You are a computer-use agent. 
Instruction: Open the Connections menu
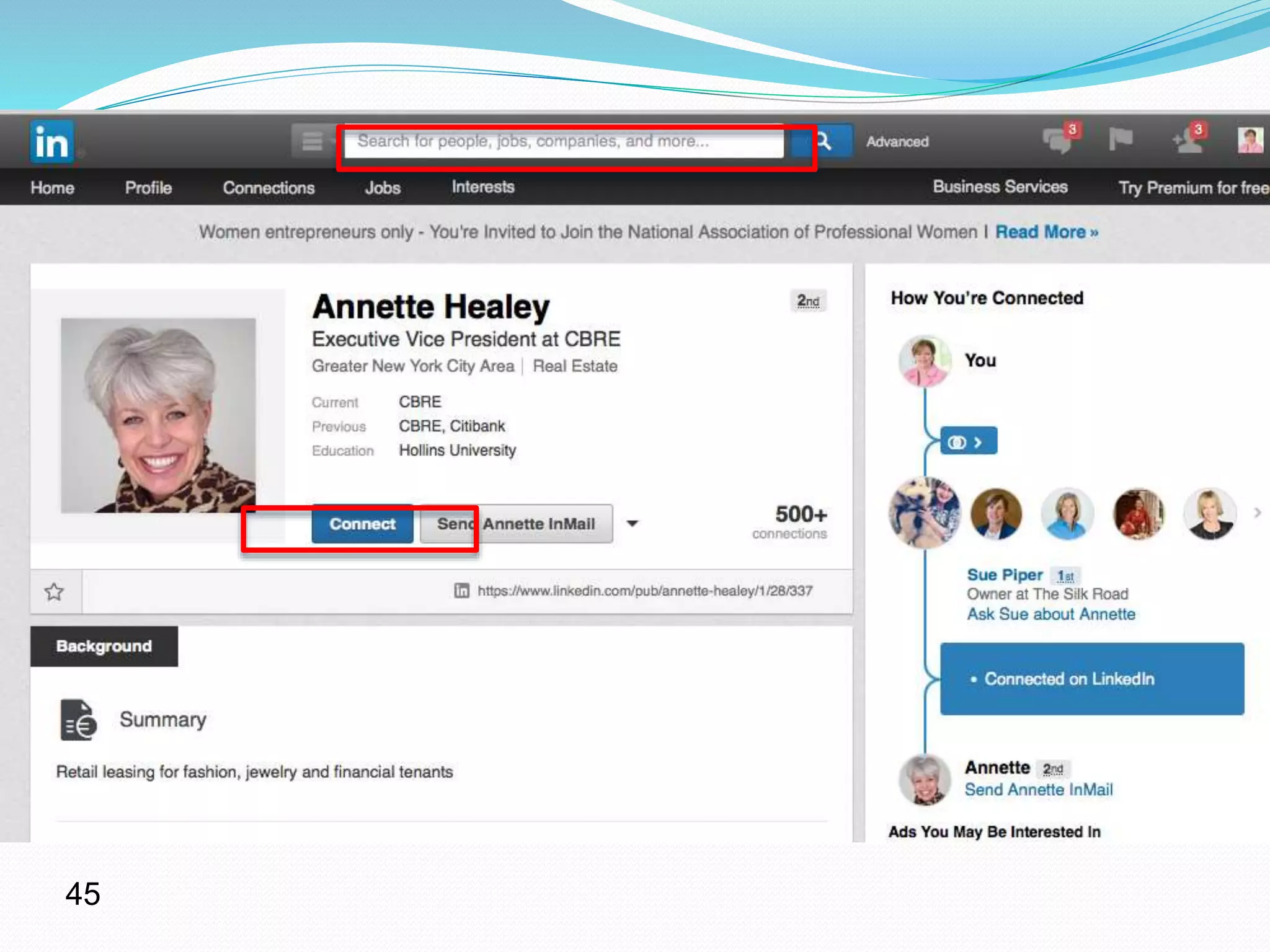pyautogui.click(x=269, y=188)
